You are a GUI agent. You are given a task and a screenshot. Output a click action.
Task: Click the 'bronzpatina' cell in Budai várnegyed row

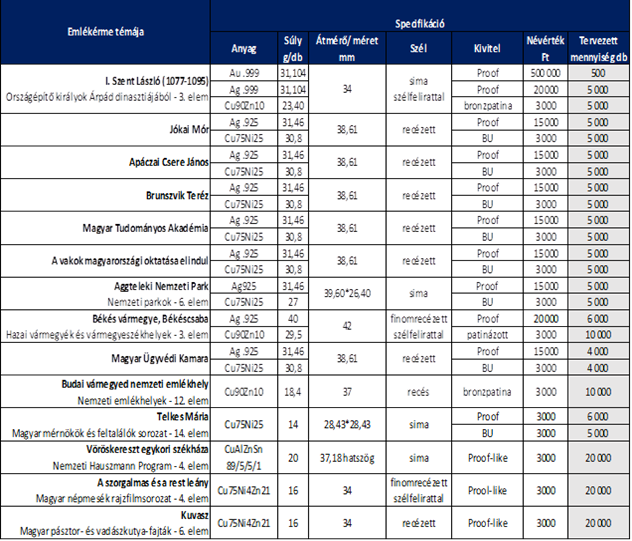point(487,392)
